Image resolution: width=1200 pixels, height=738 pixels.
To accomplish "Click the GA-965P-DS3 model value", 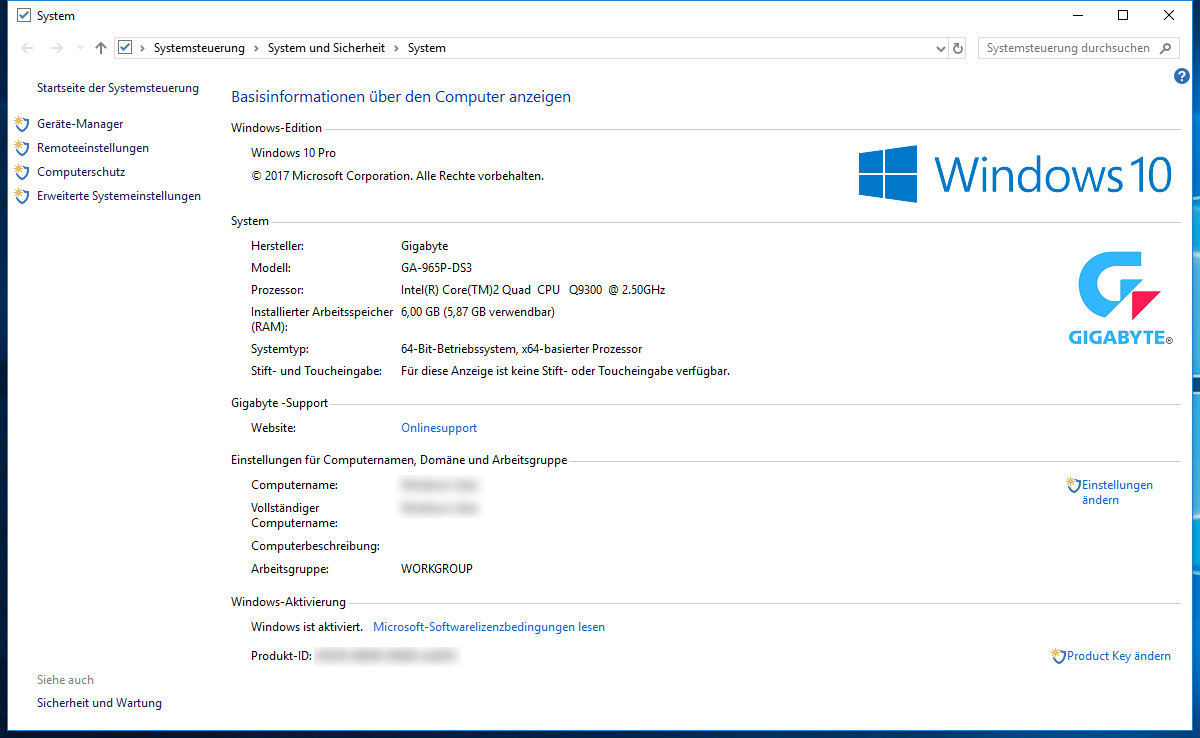I will [436, 268].
